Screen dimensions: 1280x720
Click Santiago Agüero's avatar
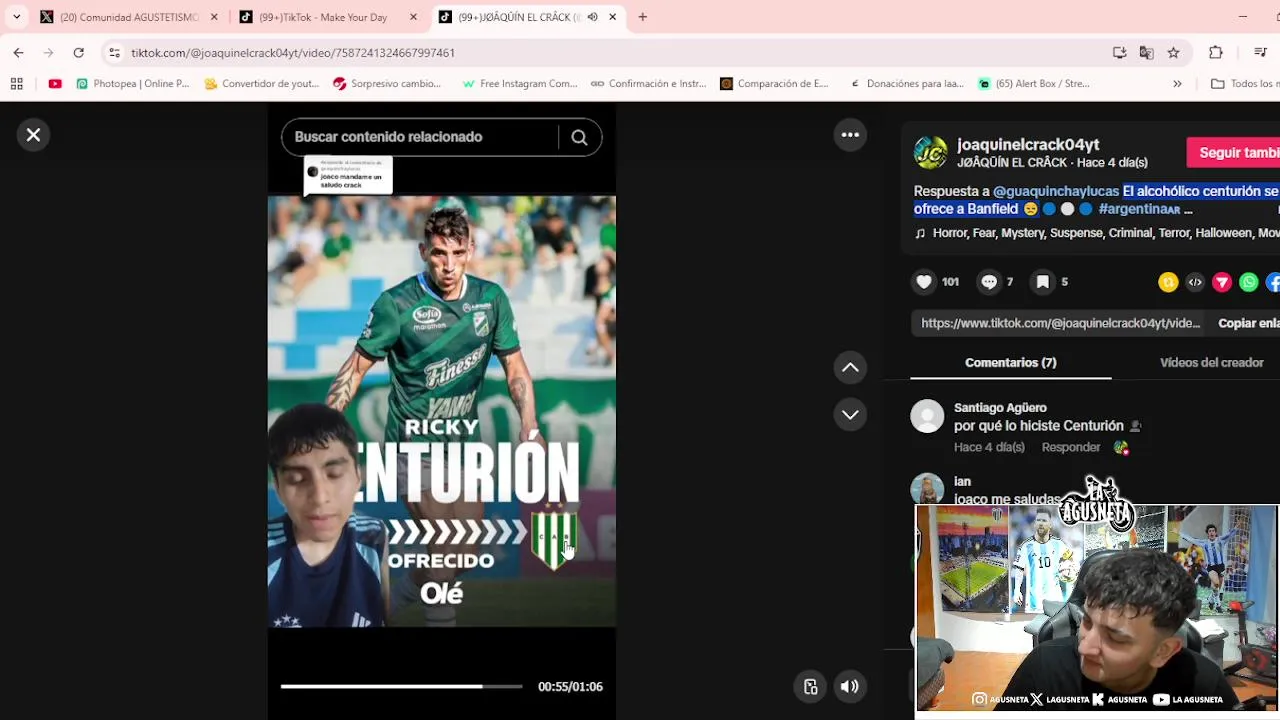pyautogui.click(x=927, y=416)
